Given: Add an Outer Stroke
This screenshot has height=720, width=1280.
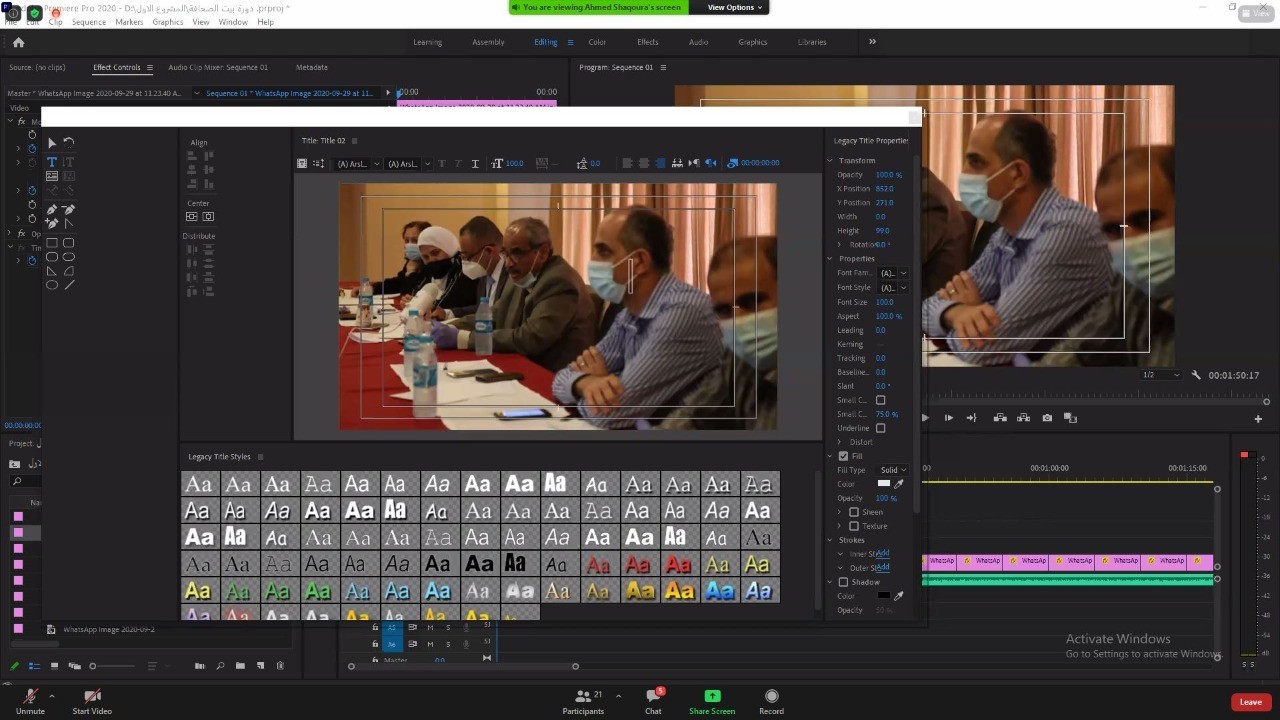Looking at the screenshot, I should coord(882,567).
